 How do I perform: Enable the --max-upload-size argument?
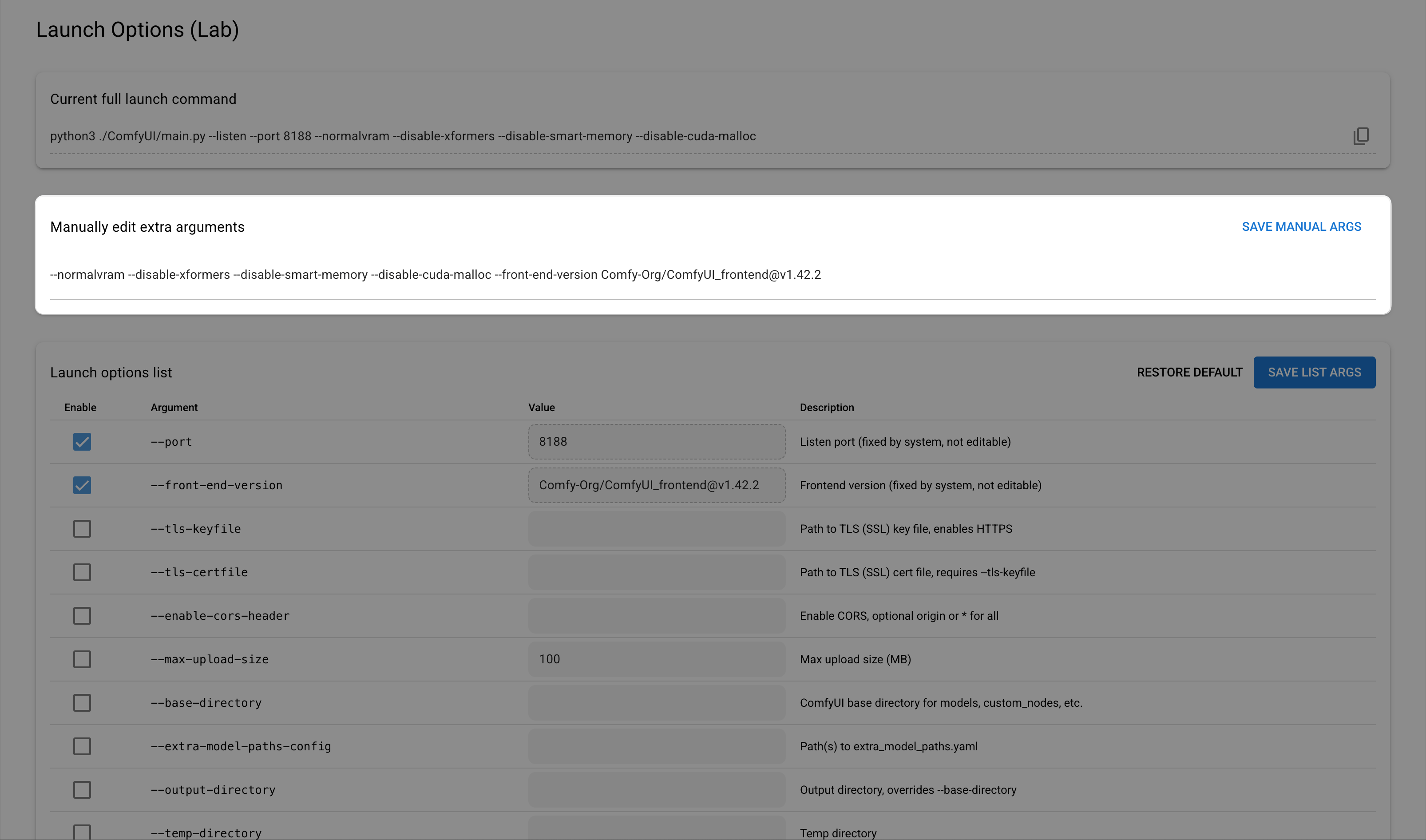coord(82,659)
